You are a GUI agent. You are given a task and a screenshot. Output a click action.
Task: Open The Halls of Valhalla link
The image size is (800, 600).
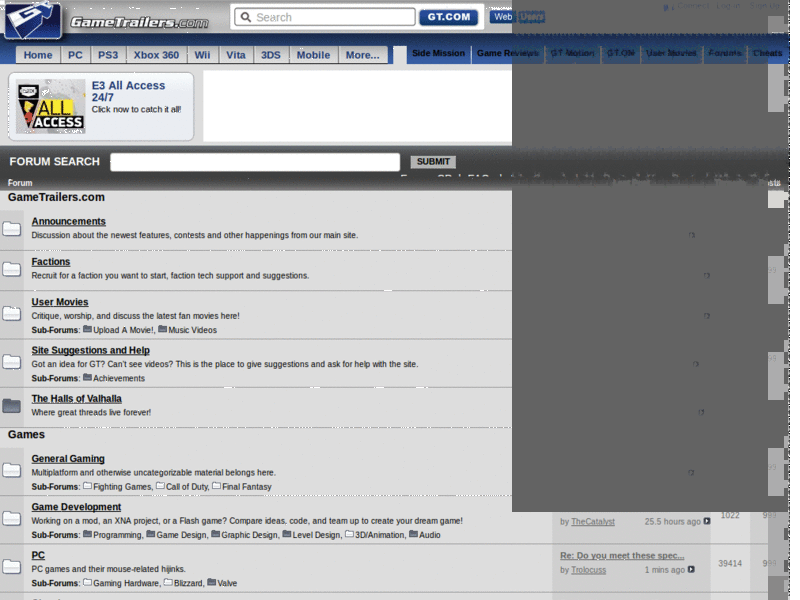(77, 399)
